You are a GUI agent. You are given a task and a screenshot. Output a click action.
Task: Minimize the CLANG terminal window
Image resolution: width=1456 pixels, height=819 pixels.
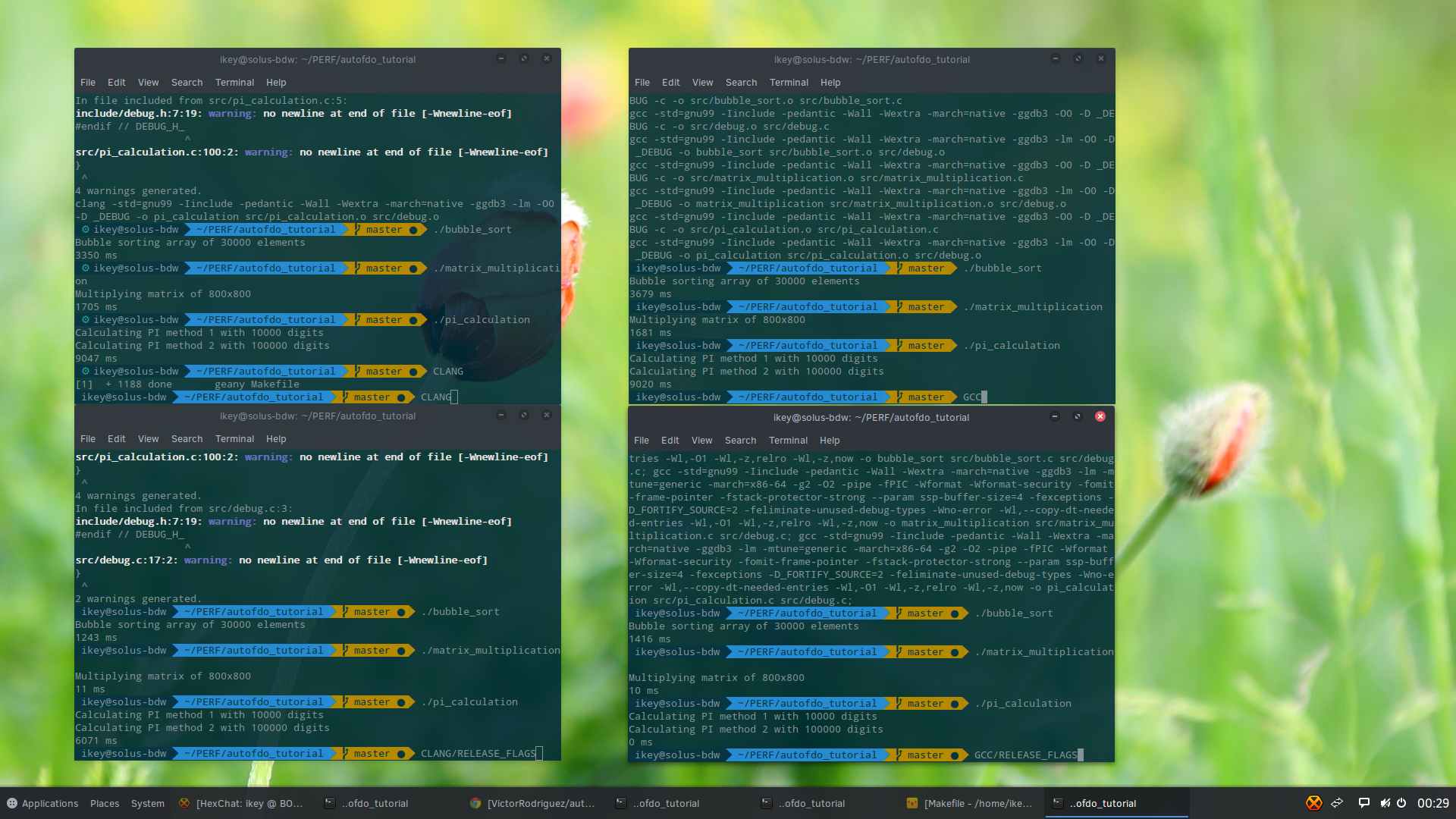click(500, 58)
